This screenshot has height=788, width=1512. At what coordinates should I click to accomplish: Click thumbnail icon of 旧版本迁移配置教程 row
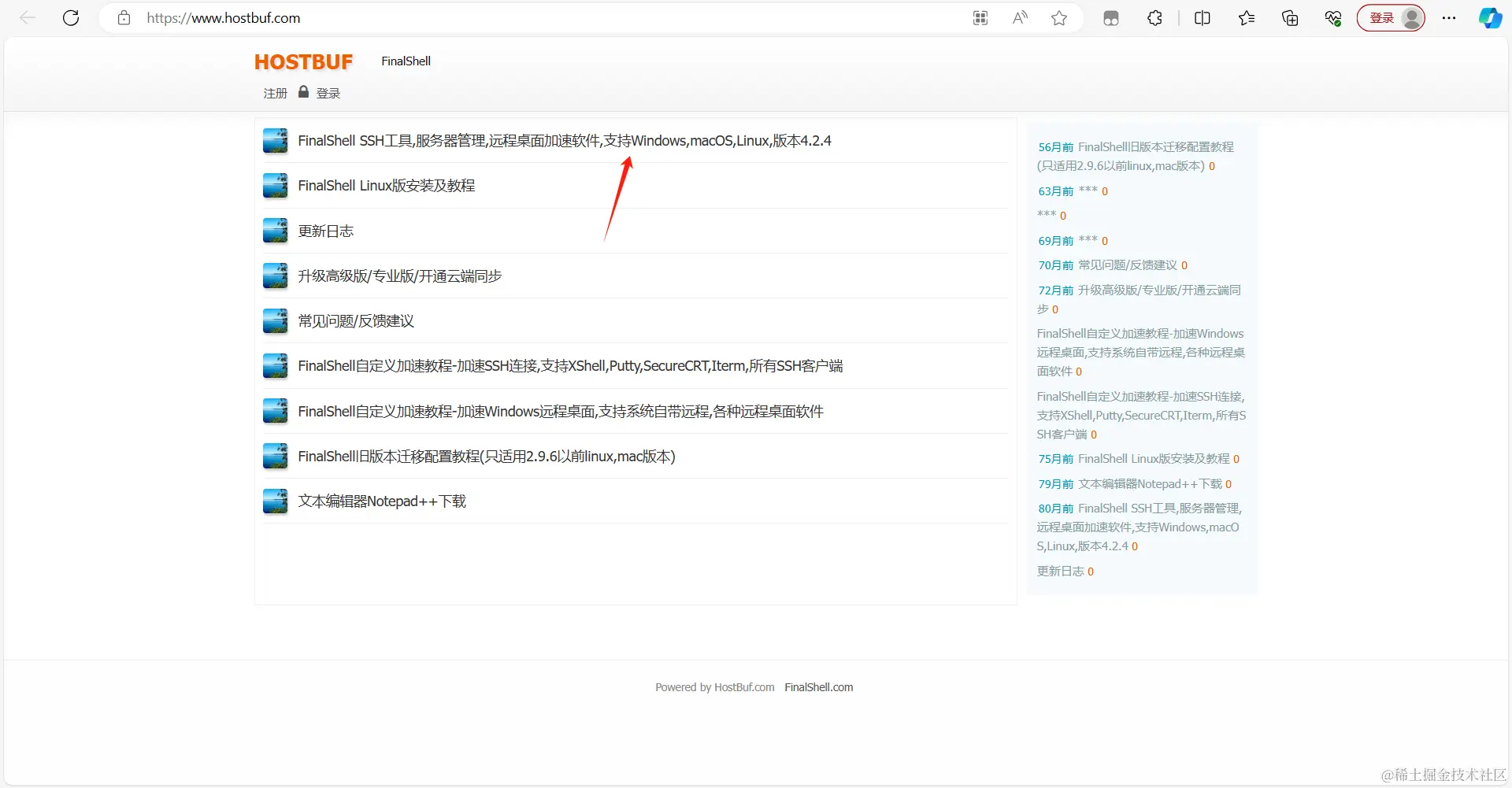275,456
